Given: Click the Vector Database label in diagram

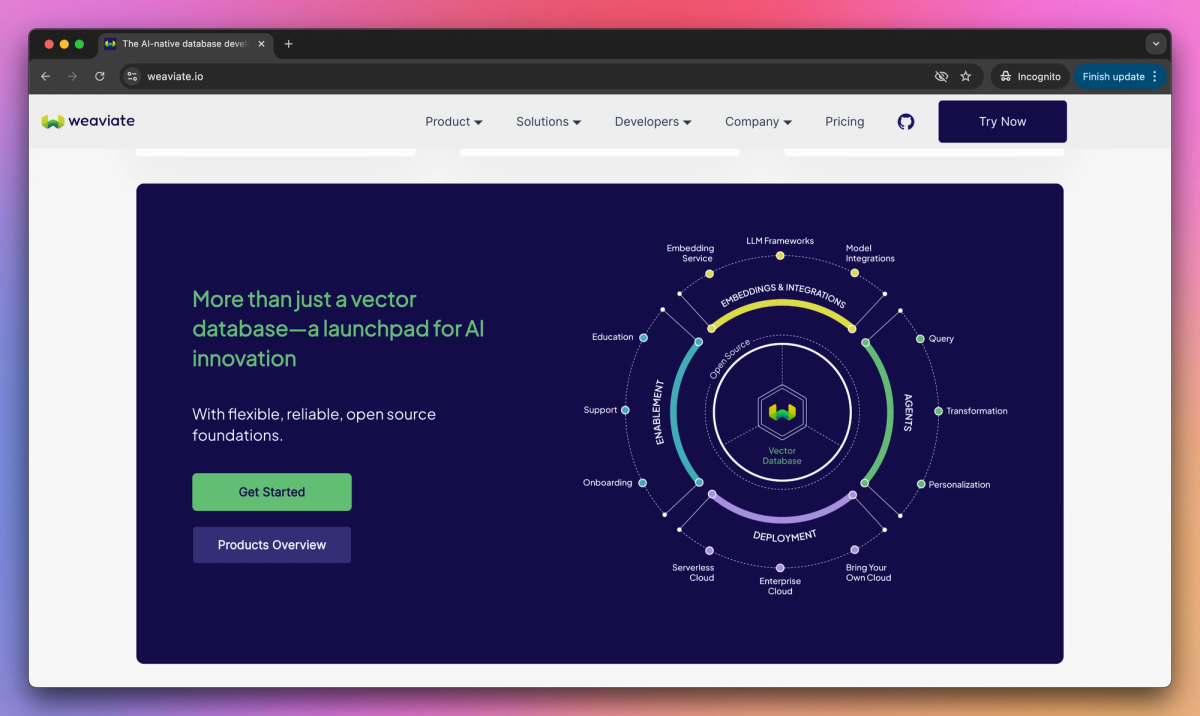Looking at the screenshot, I should tap(782, 456).
